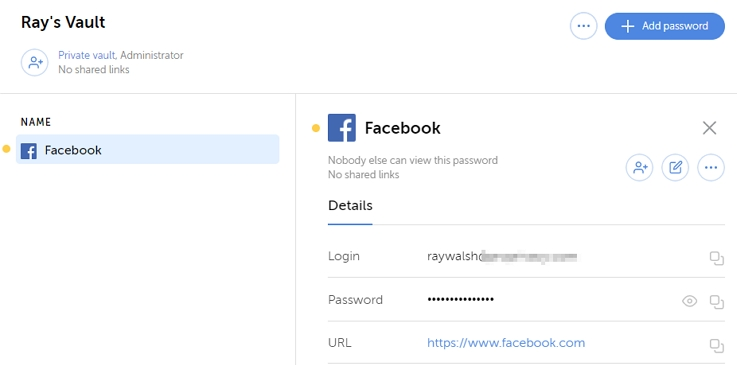Share the Facebook password with a user

(x=639, y=167)
